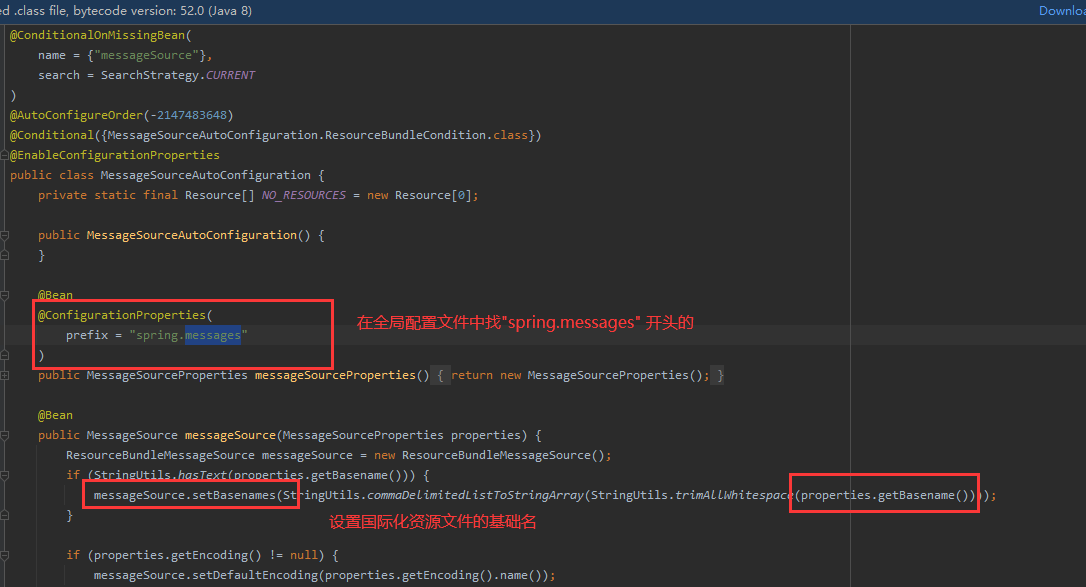Click ResourceBundleCondition in @Conditional annotation

tap(405, 135)
